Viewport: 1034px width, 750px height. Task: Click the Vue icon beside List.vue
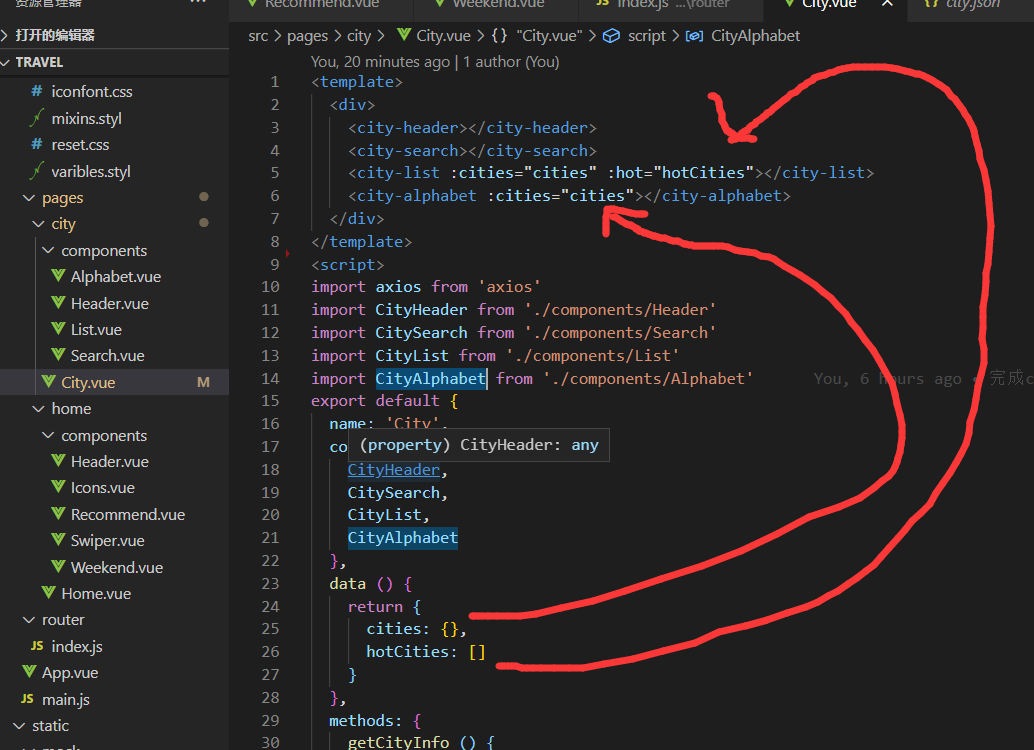[x=58, y=328]
